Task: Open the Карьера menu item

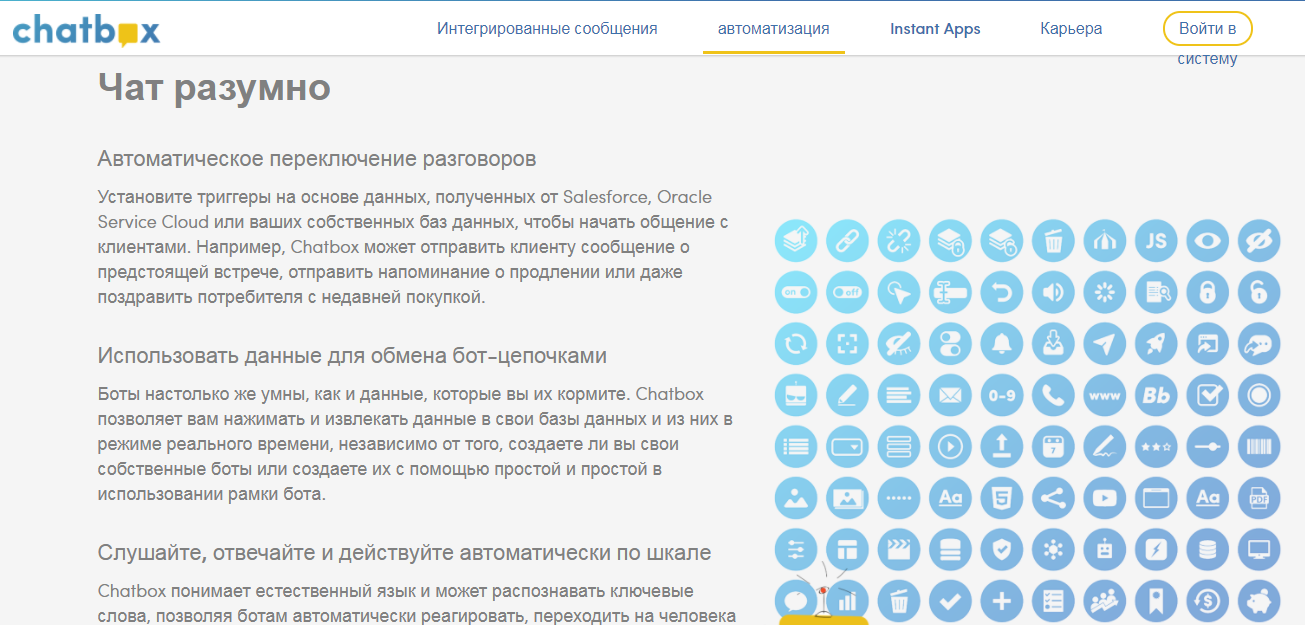Action: [1071, 28]
